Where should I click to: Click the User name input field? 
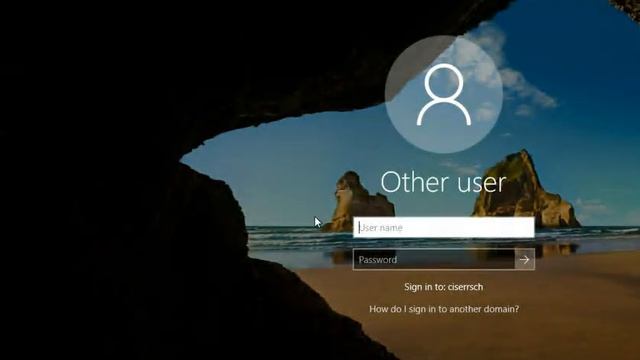444,227
